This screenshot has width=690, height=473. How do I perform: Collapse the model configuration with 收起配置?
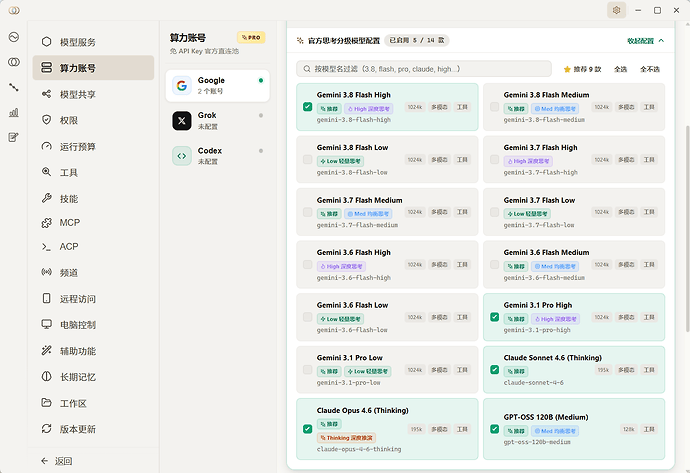(x=646, y=41)
